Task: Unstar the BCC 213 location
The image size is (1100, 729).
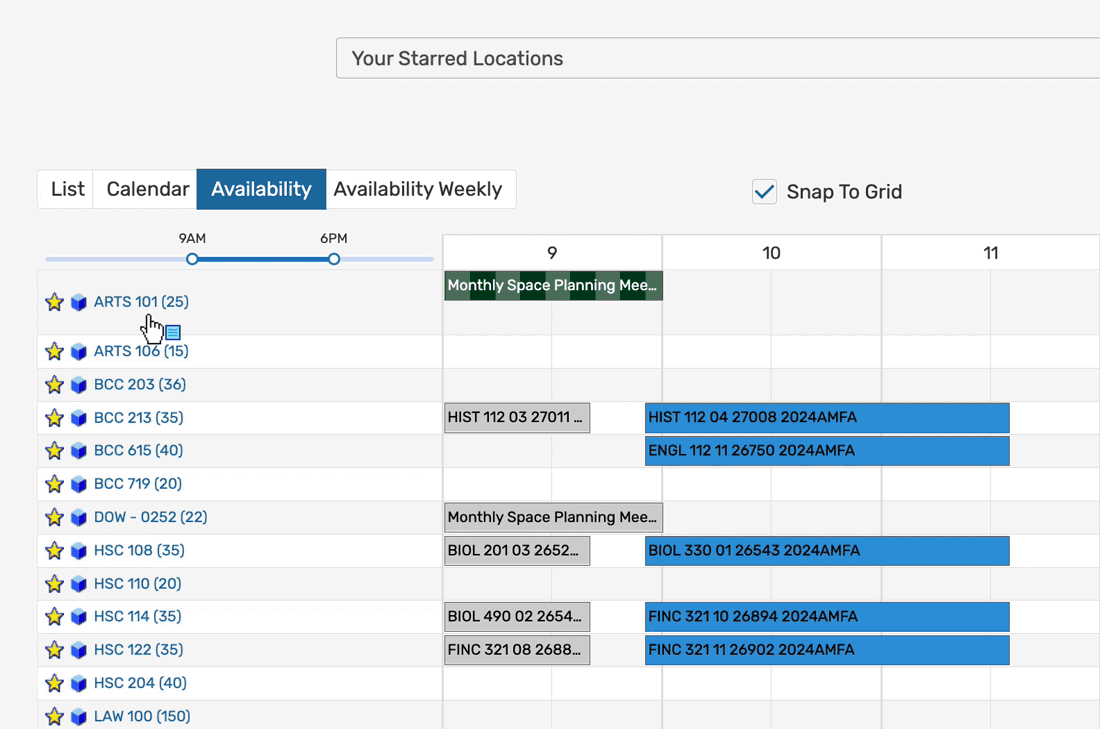Action: 54,418
